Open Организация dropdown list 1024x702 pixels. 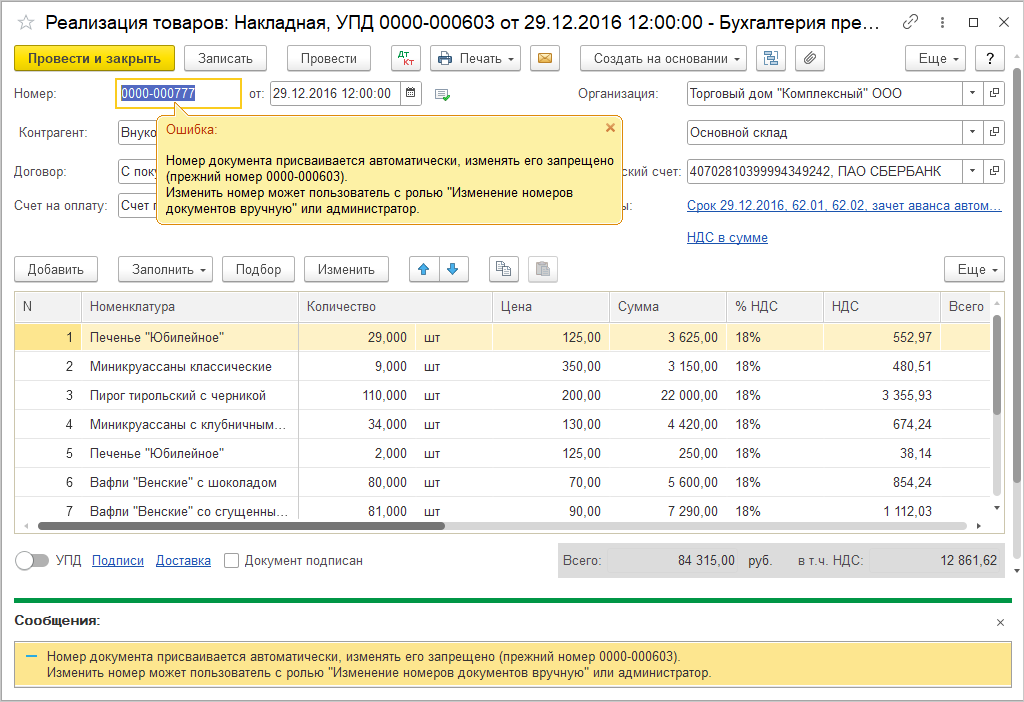point(972,93)
